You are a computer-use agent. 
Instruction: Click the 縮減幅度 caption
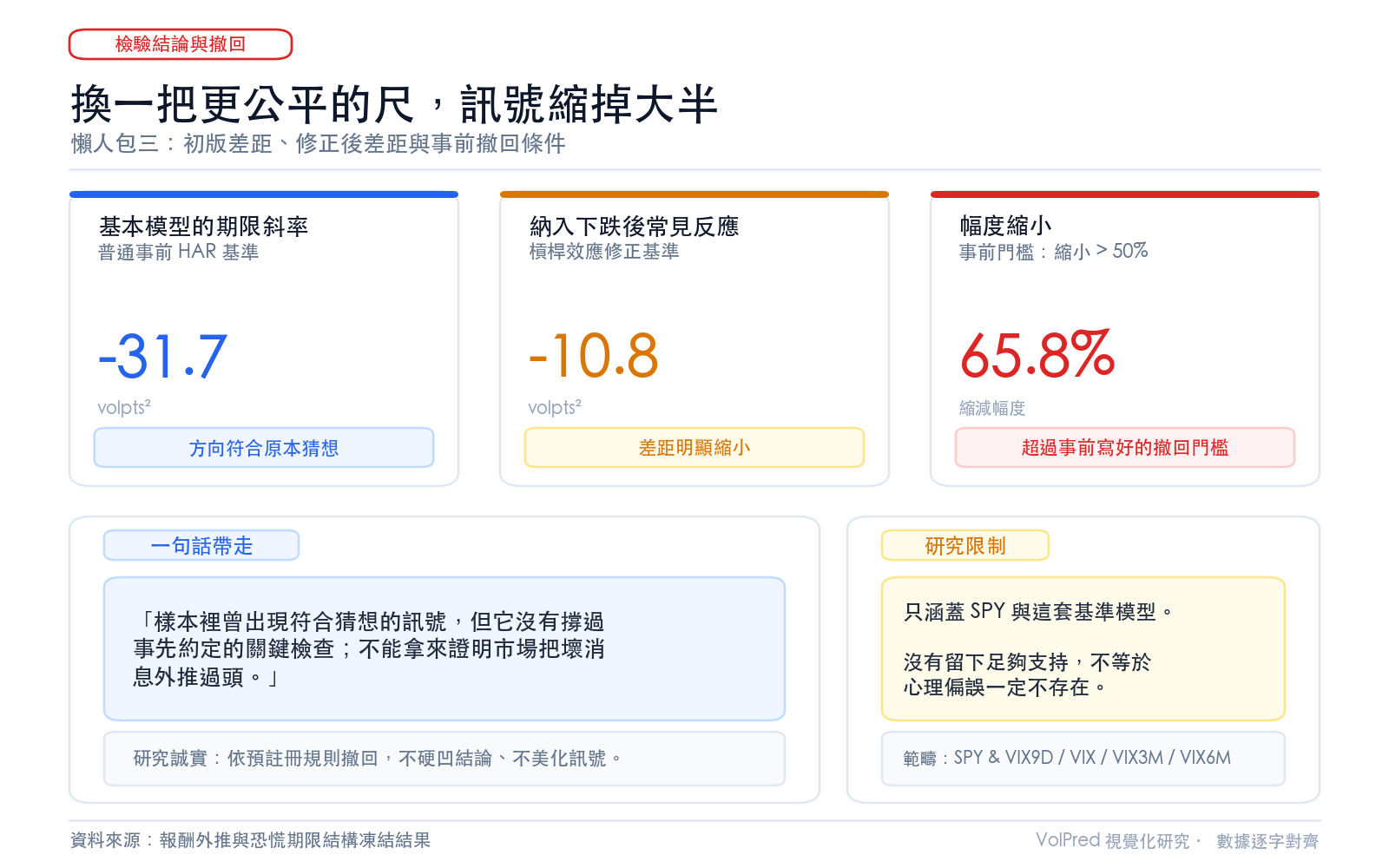coord(992,408)
